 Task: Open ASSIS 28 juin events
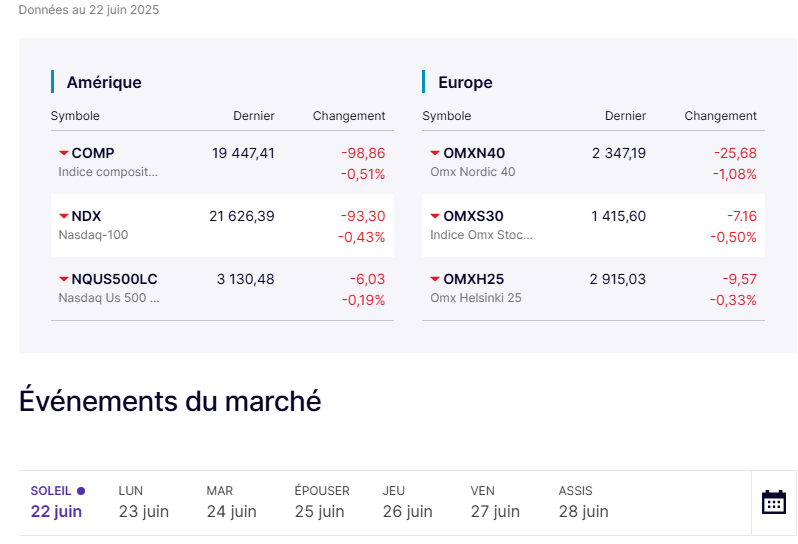583,502
